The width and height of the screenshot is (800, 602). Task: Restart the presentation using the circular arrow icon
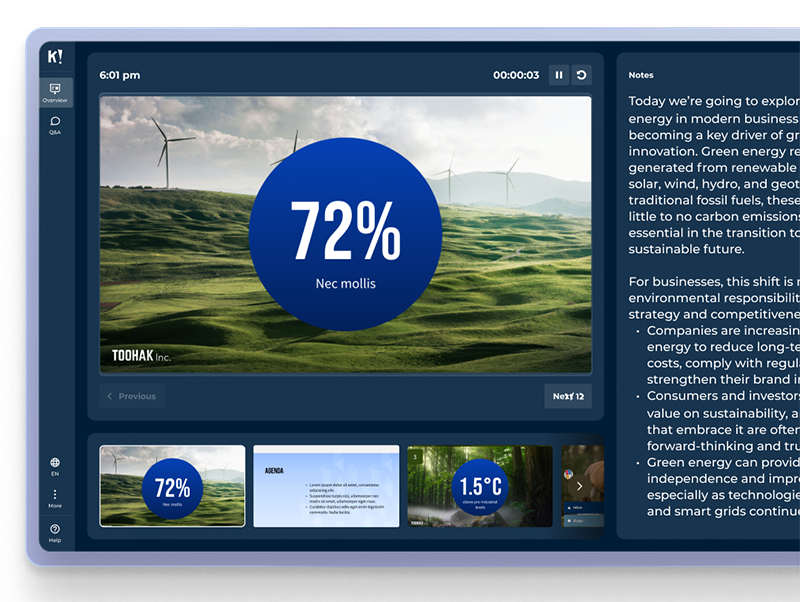point(583,74)
